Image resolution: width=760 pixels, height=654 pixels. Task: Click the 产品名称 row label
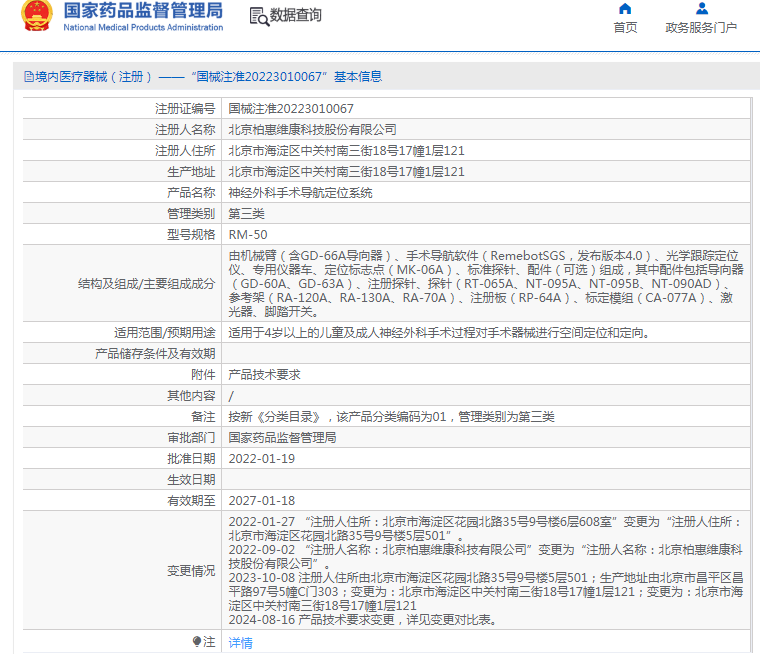pos(191,193)
